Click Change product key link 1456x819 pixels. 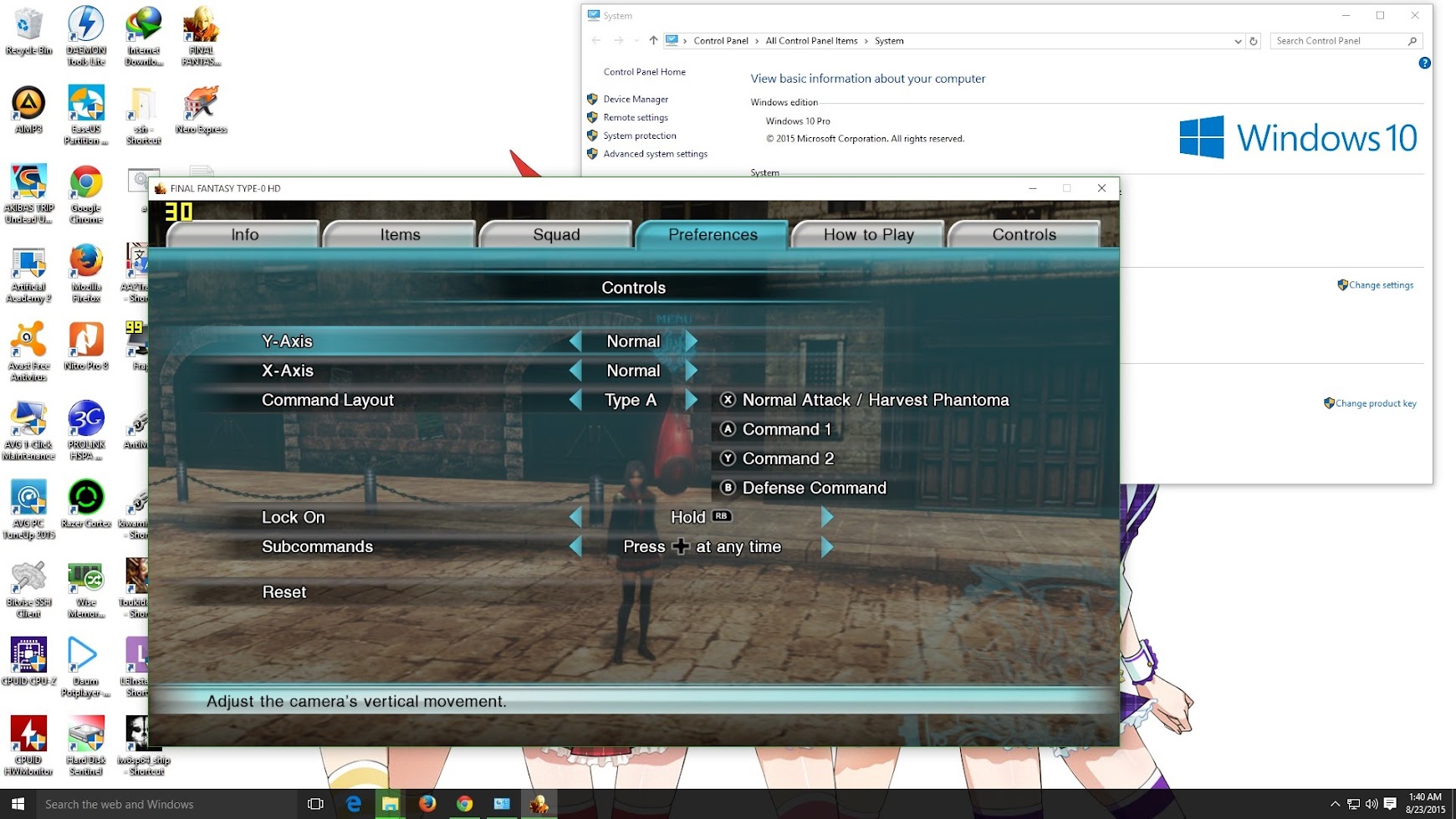[x=1376, y=403]
